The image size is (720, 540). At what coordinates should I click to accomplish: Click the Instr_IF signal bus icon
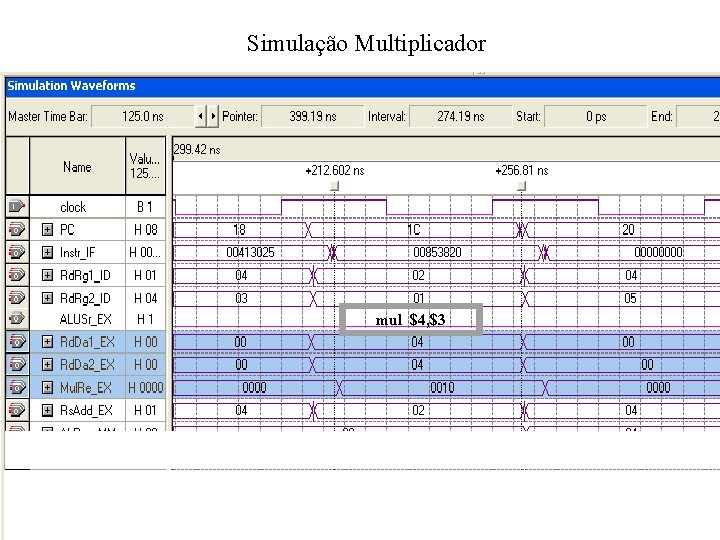tap(17, 252)
